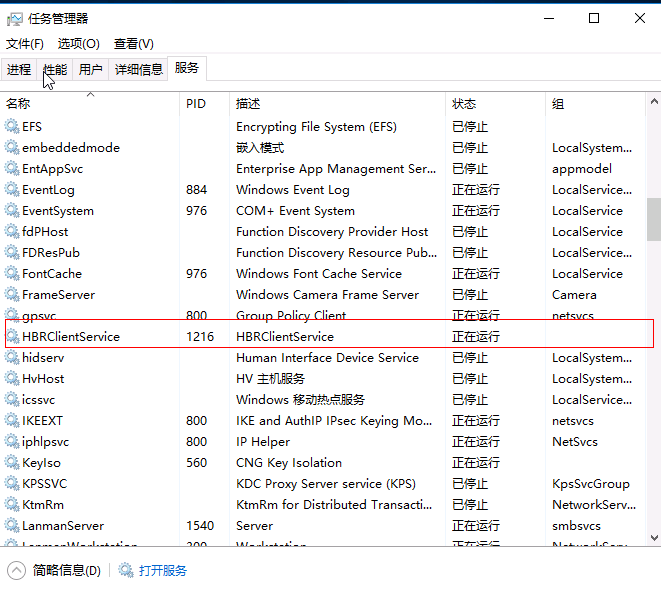
Task: Click 'Windows Event Log' description
Action: (293, 190)
